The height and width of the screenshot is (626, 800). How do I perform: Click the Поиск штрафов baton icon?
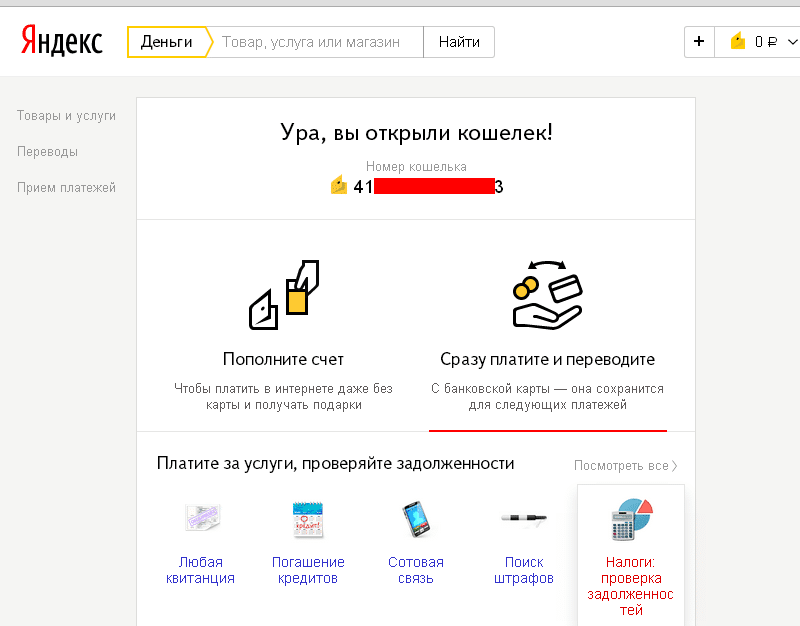(523, 518)
